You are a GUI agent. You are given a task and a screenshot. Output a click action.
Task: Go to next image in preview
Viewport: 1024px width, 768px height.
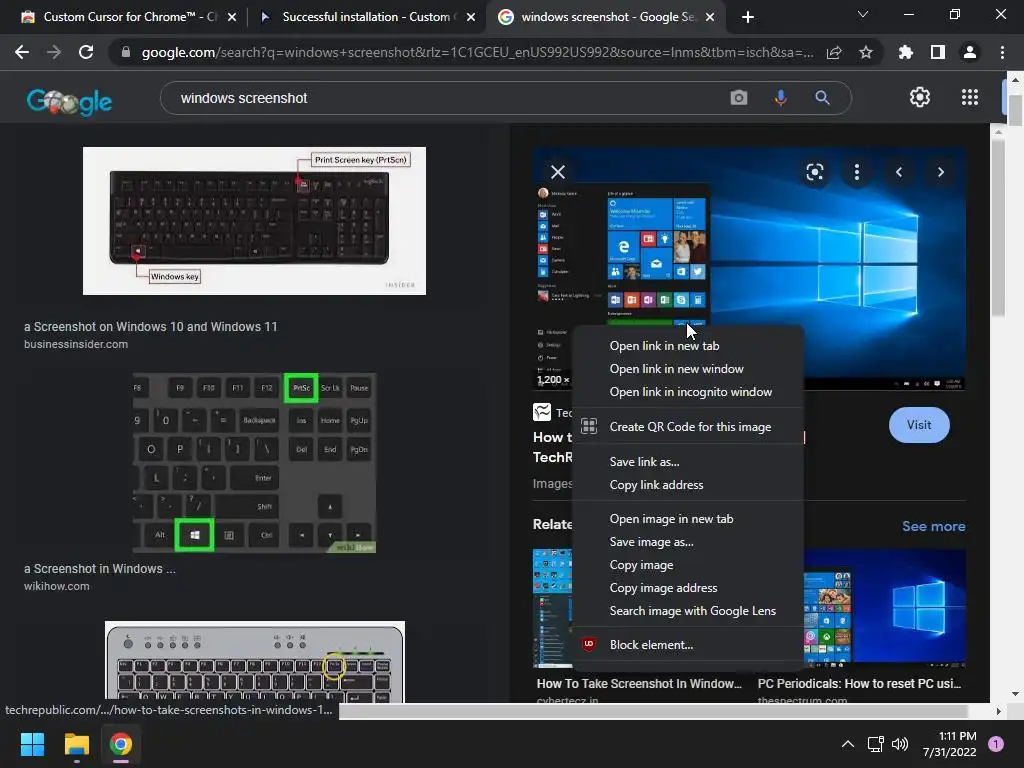941,172
